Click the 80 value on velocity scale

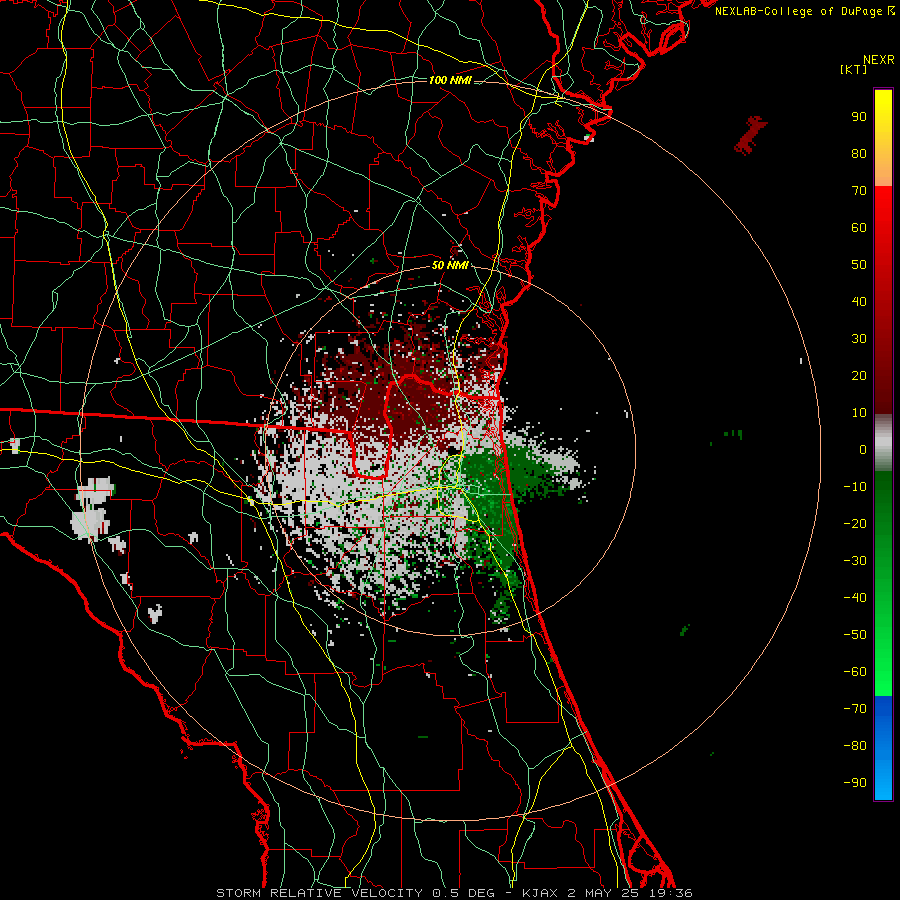click(859, 153)
